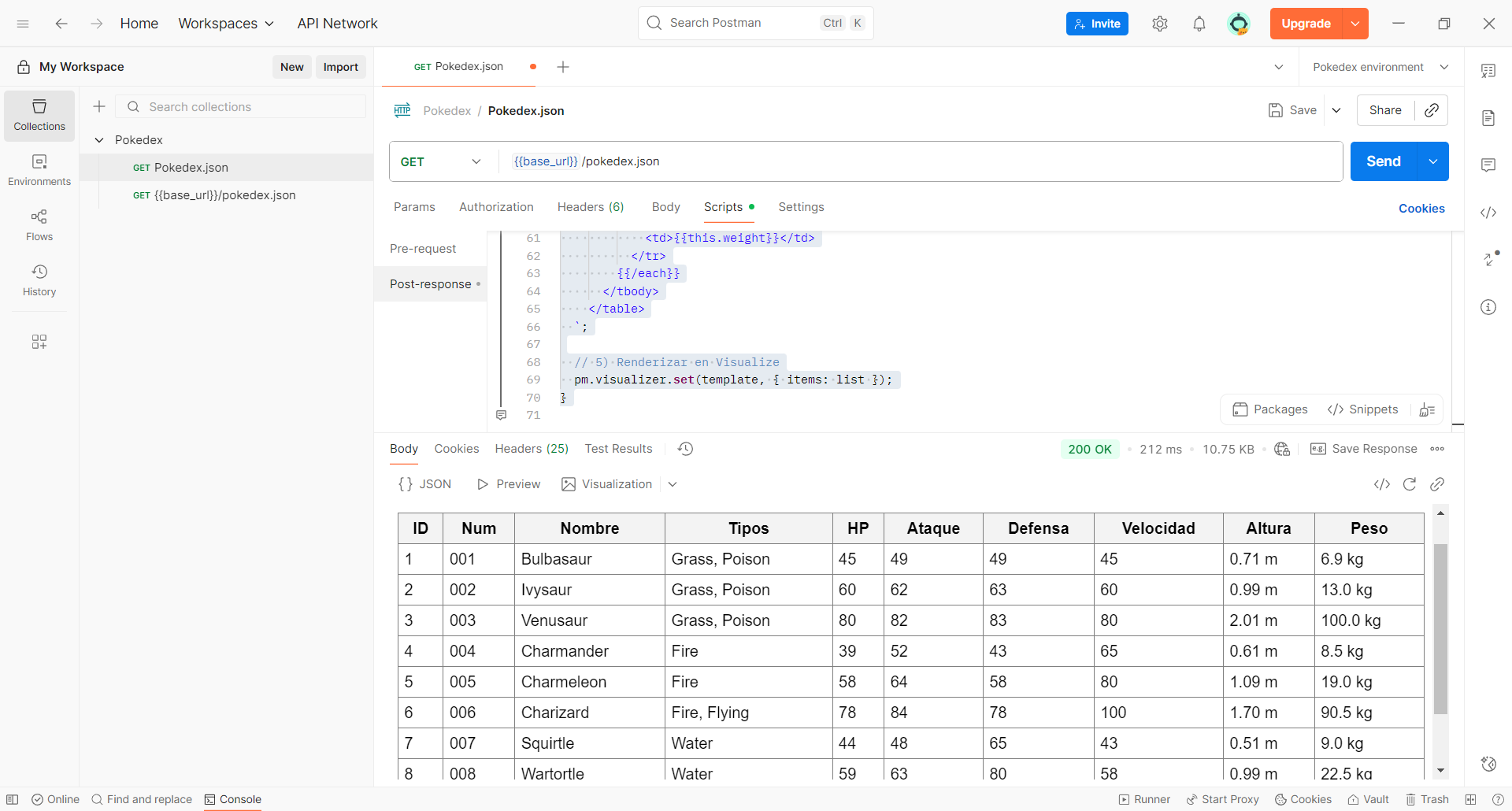
Task: Click the Cookies link
Action: click(1421, 209)
